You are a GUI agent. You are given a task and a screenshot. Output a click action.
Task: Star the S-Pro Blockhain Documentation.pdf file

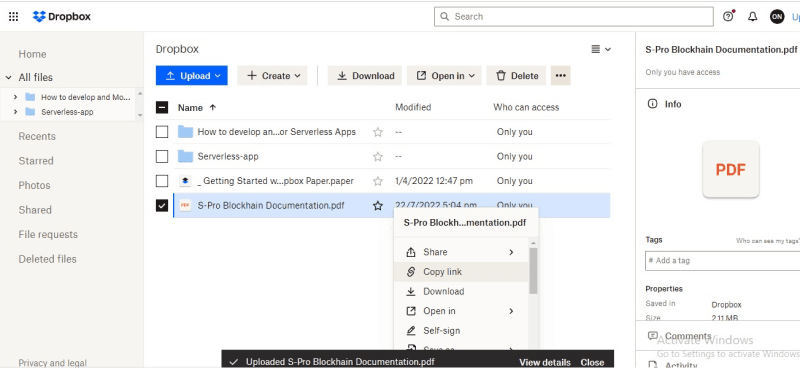click(378, 206)
